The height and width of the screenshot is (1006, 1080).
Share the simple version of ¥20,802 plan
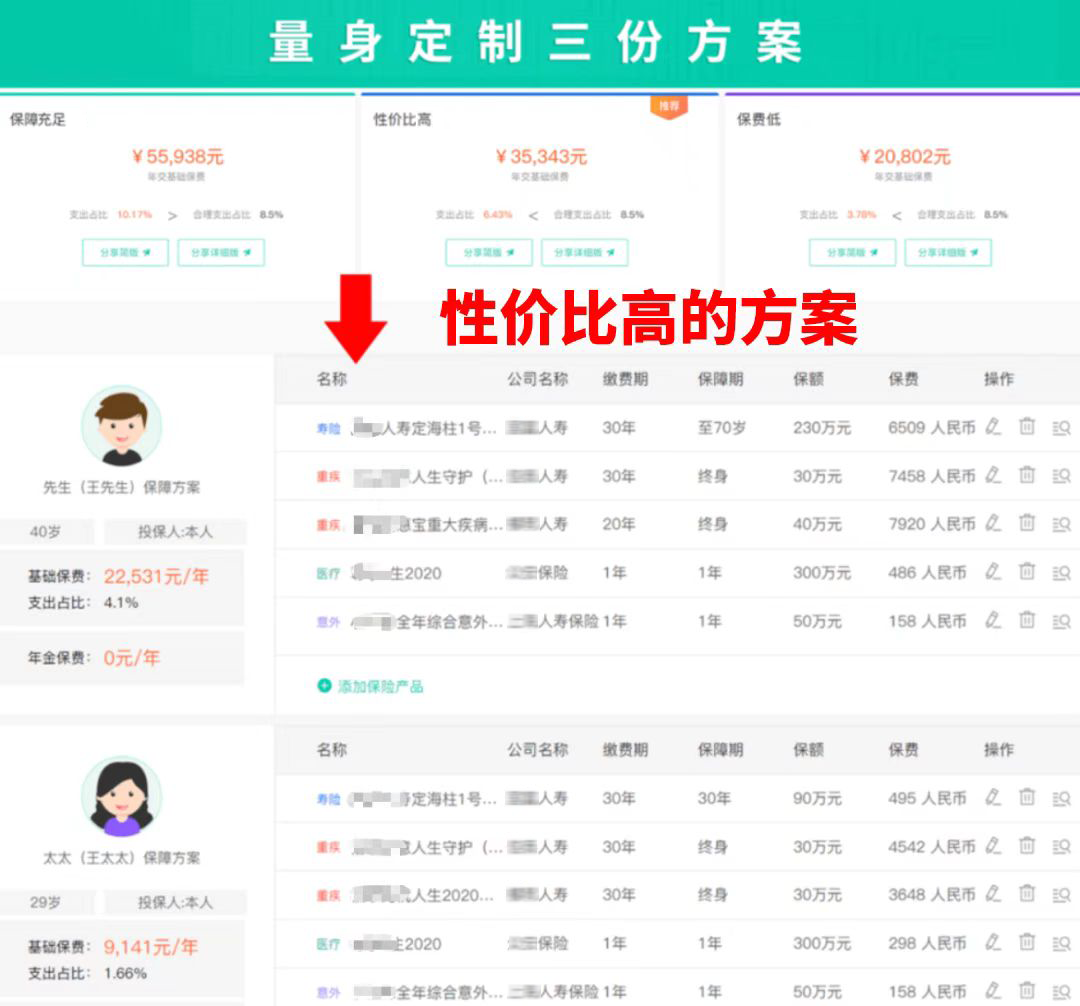(x=852, y=252)
